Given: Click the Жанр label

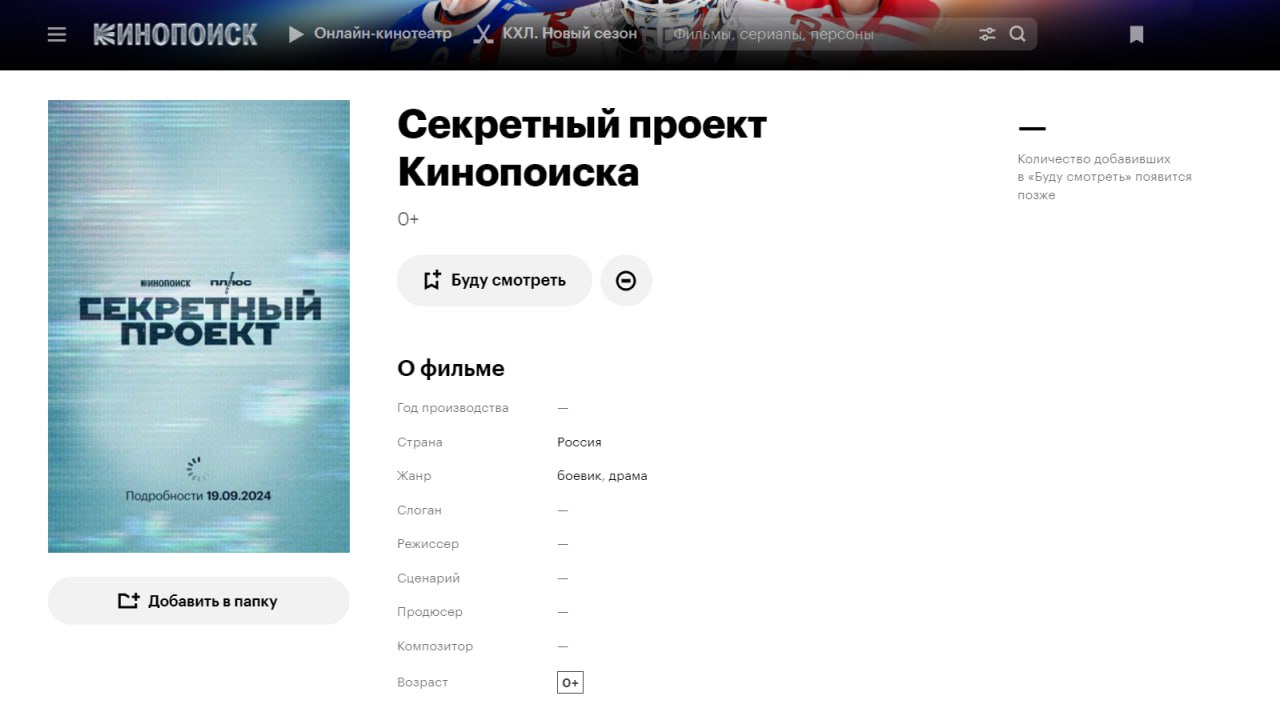Looking at the screenshot, I should (x=414, y=476).
